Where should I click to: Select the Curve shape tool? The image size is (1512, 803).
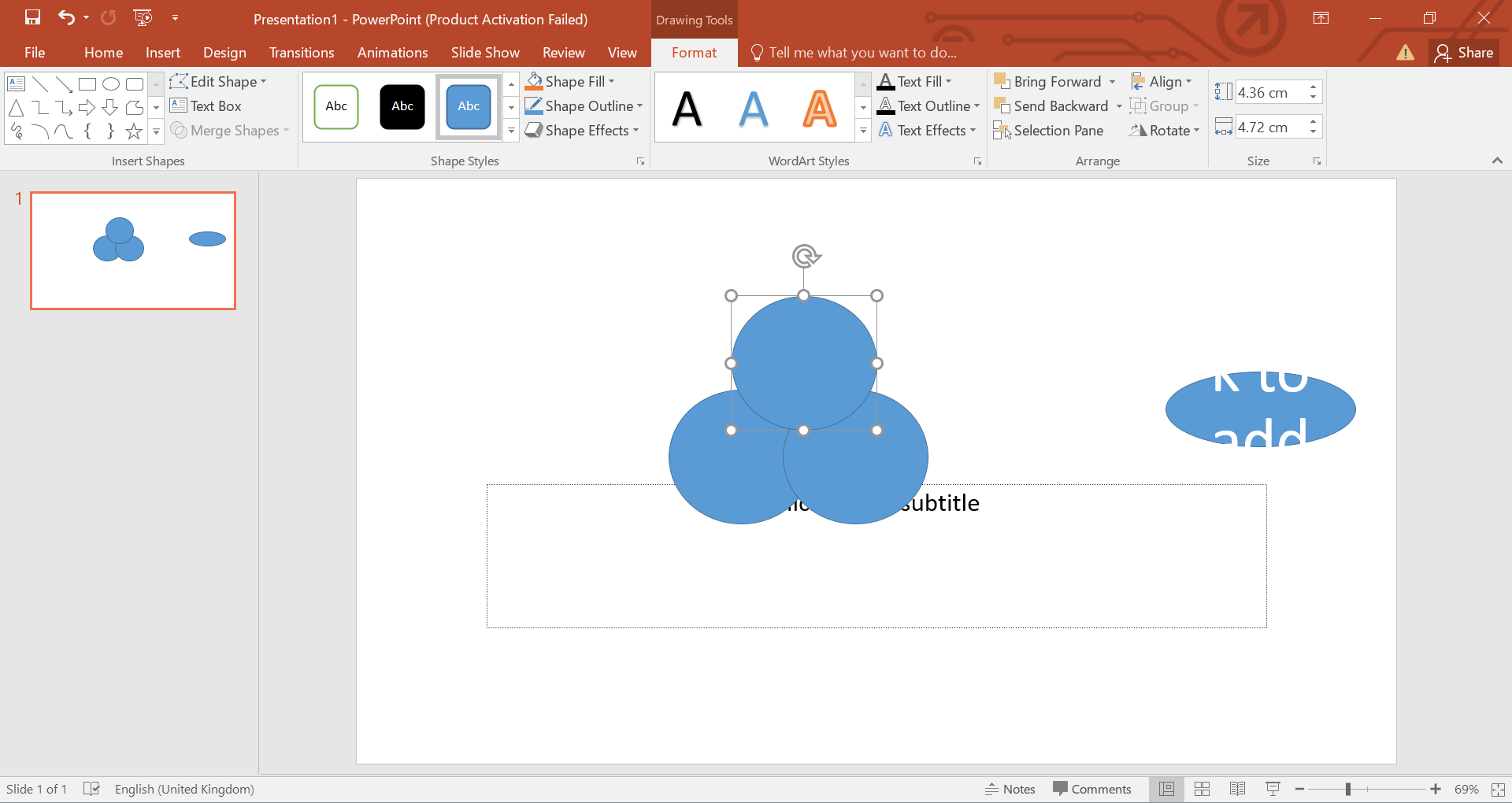click(x=64, y=131)
